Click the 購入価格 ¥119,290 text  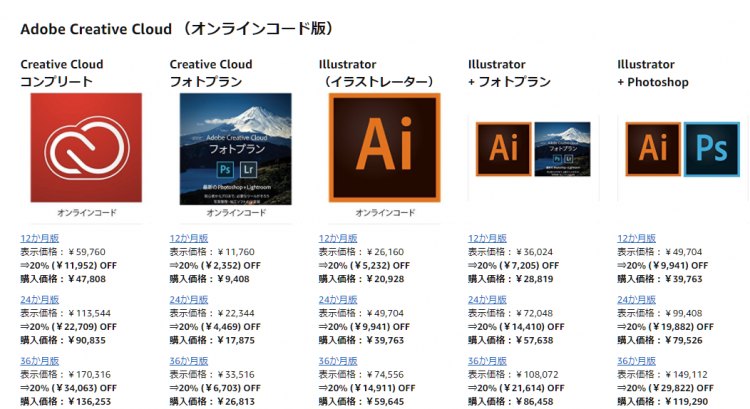coord(663,401)
